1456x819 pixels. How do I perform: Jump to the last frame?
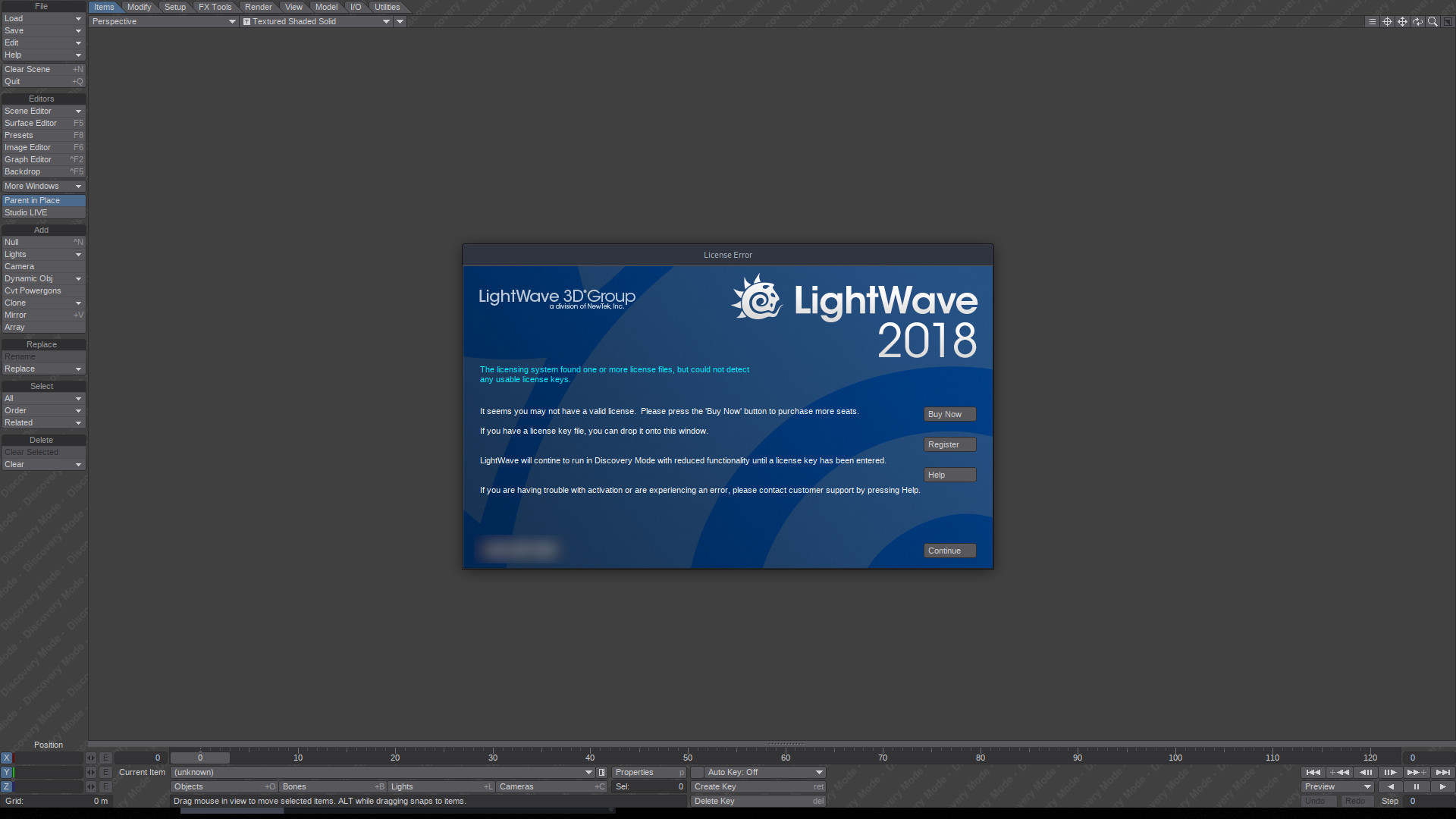coord(1442,772)
